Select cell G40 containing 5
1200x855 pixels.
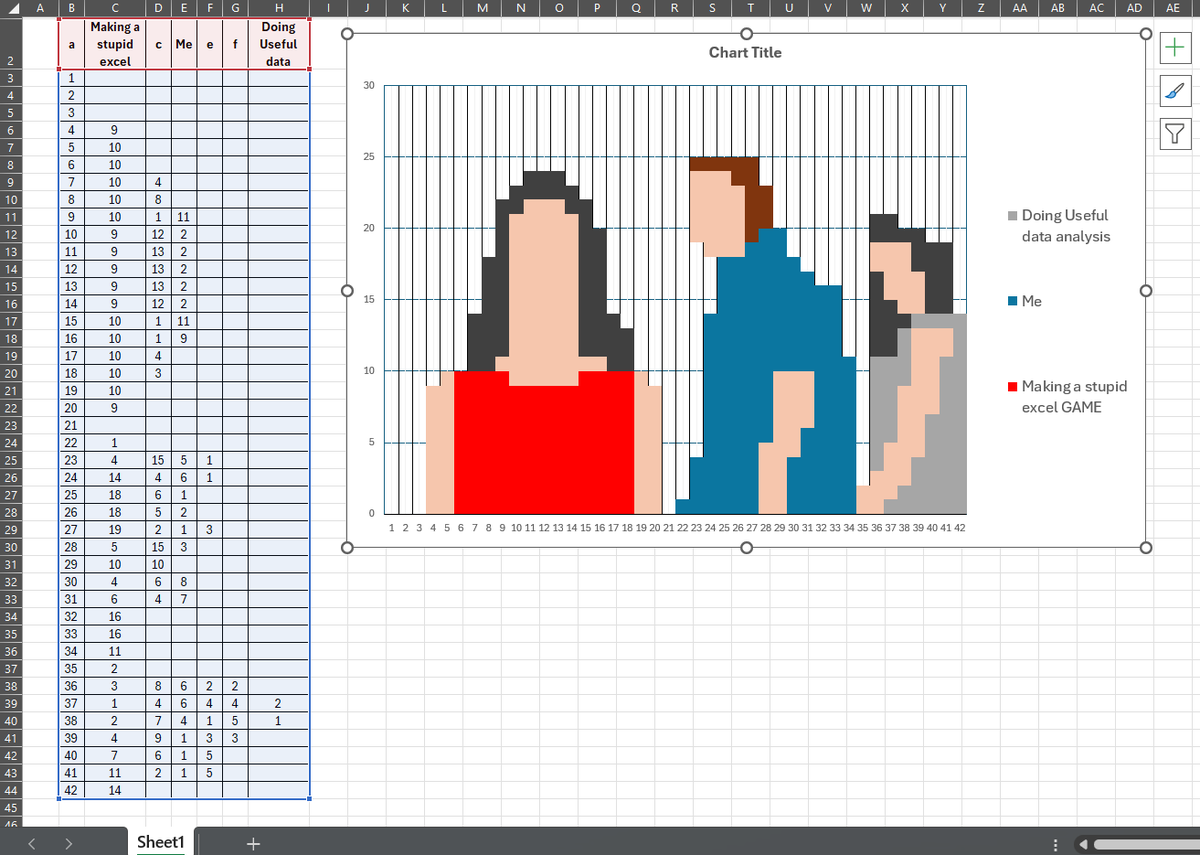tap(234, 720)
